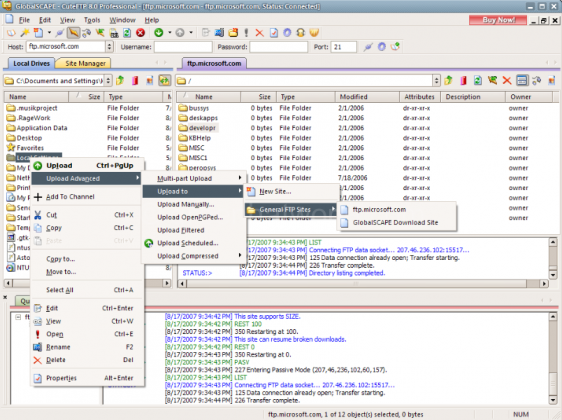Screen dimensions: 562x420
Task: Click the gray Upload arrow toolbar icon
Action: tap(180, 33)
